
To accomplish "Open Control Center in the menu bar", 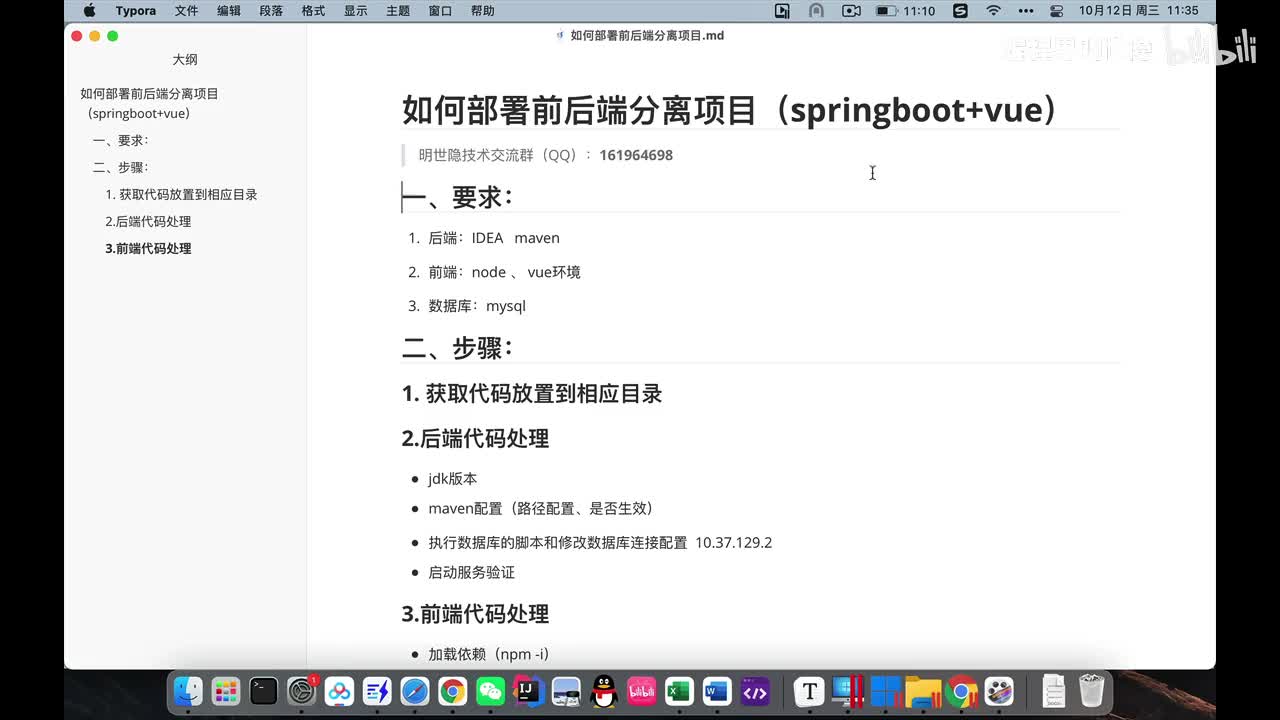I will 1056,11.
